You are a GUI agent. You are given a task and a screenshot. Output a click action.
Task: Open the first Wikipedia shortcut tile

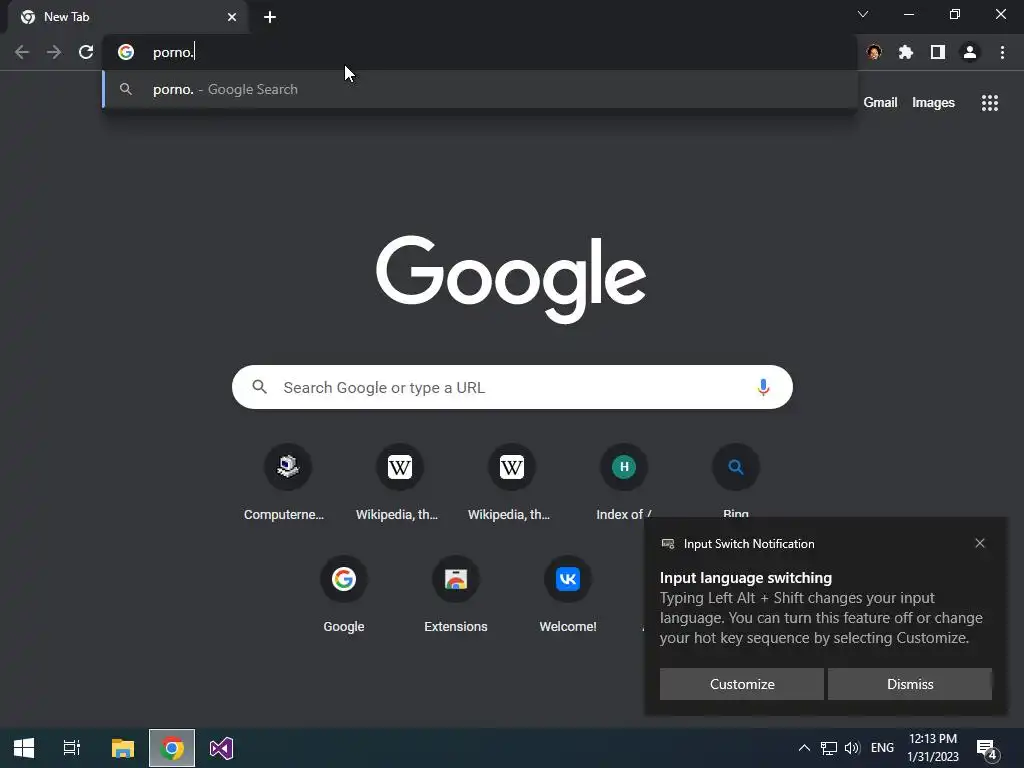tap(400, 483)
